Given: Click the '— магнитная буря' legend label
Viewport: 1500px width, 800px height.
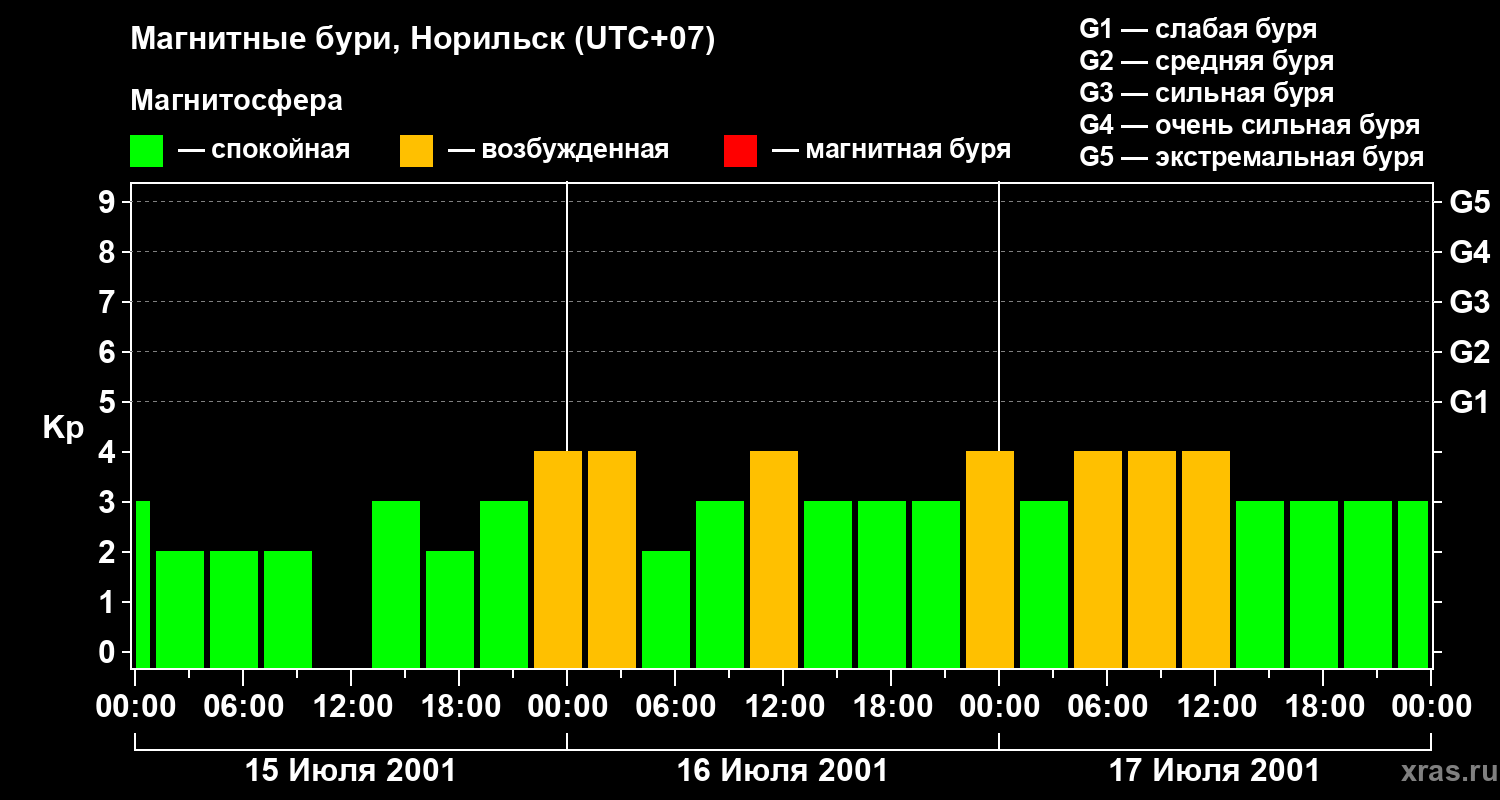Looking at the screenshot, I should 892,150.
